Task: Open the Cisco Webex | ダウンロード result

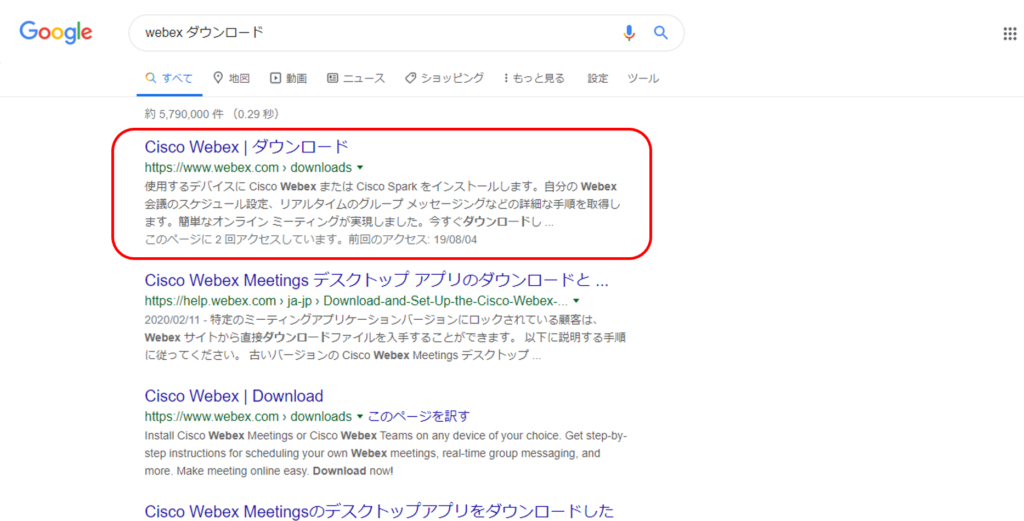Action: (x=246, y=147)
